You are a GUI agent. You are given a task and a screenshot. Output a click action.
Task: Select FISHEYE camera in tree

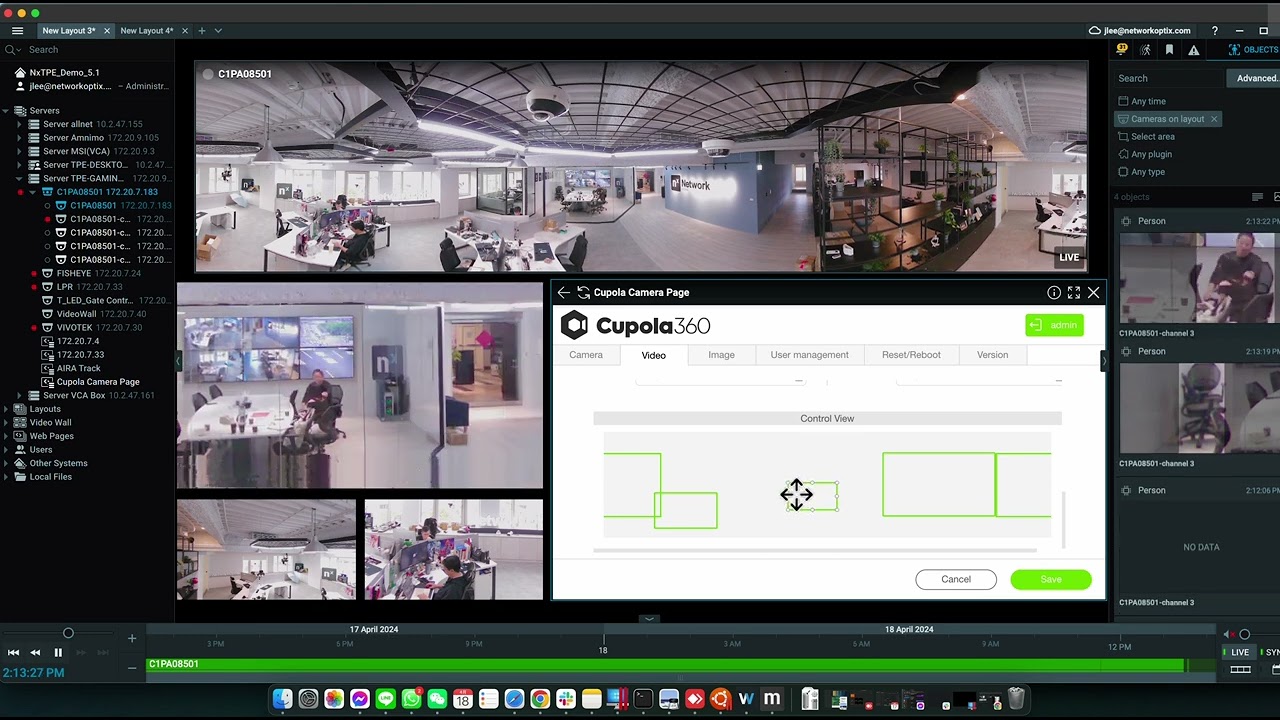74,273
